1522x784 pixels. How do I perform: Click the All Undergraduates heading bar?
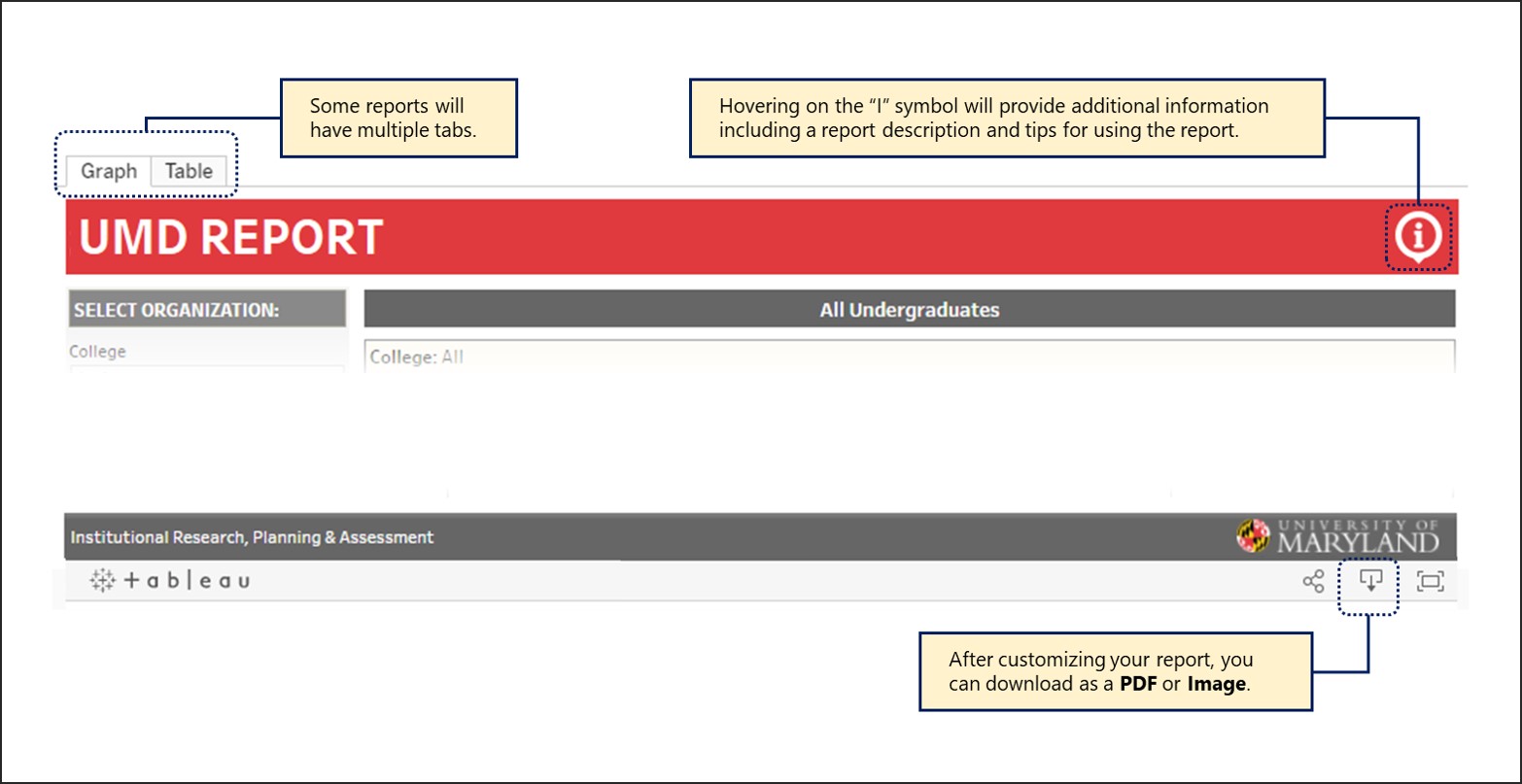click(910, 310)
